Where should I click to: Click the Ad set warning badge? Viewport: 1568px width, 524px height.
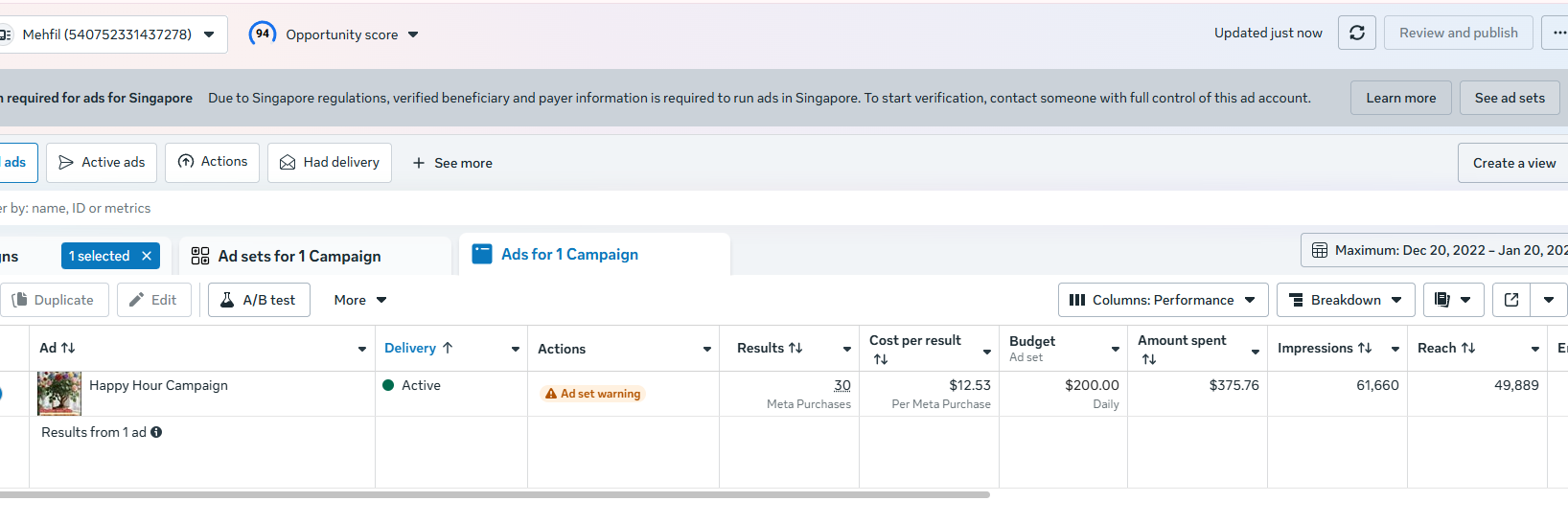[592, 394]
